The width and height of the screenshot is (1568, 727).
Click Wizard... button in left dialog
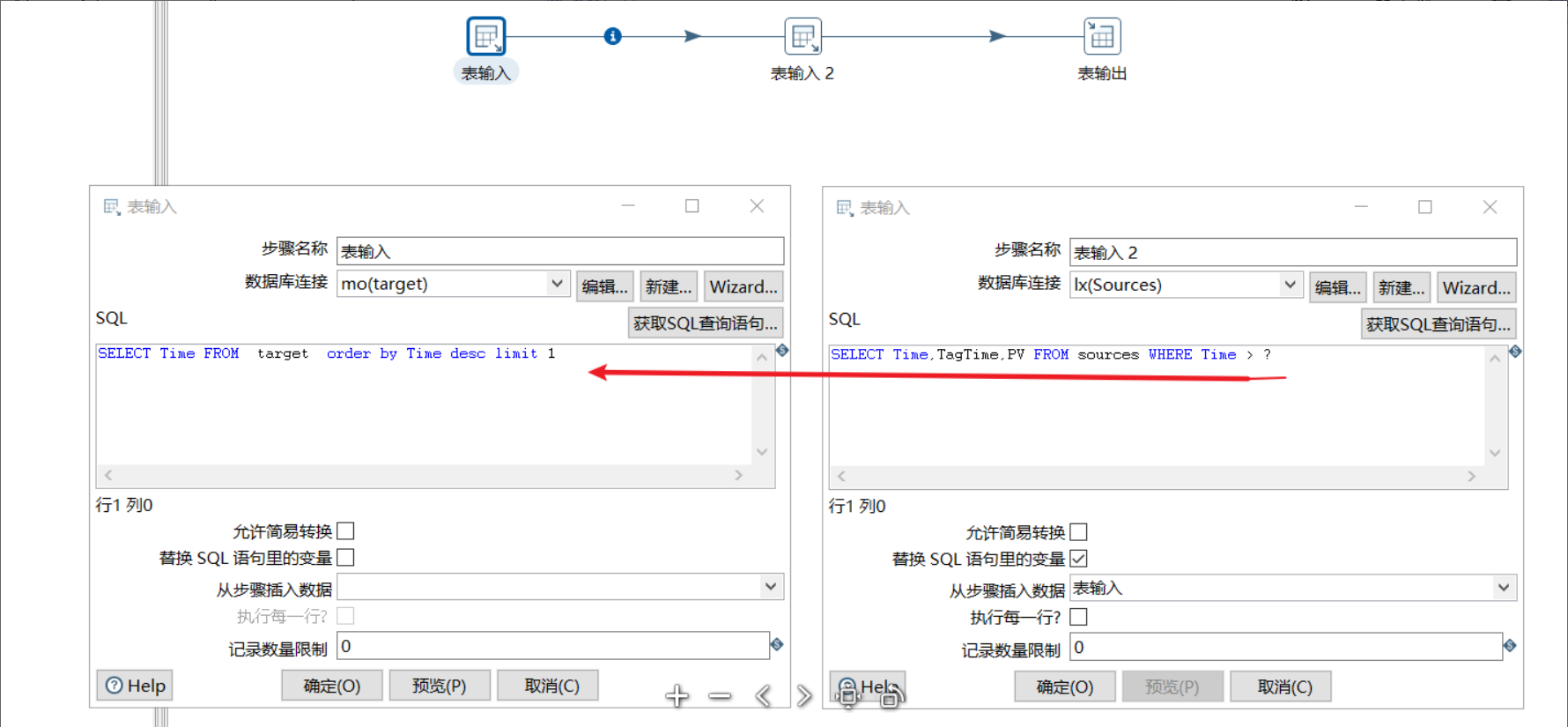click(x=743, y=286)
